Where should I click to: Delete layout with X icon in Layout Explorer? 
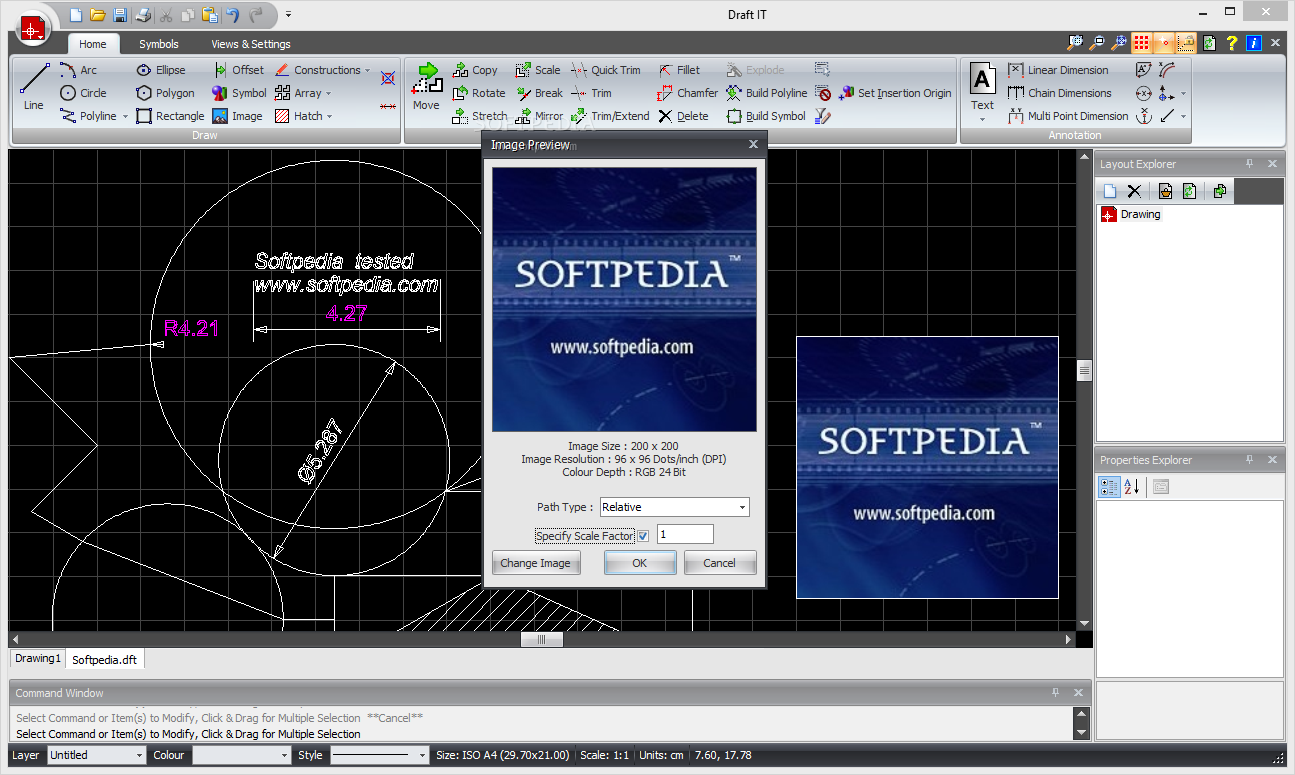click(x=1134, y=191)
